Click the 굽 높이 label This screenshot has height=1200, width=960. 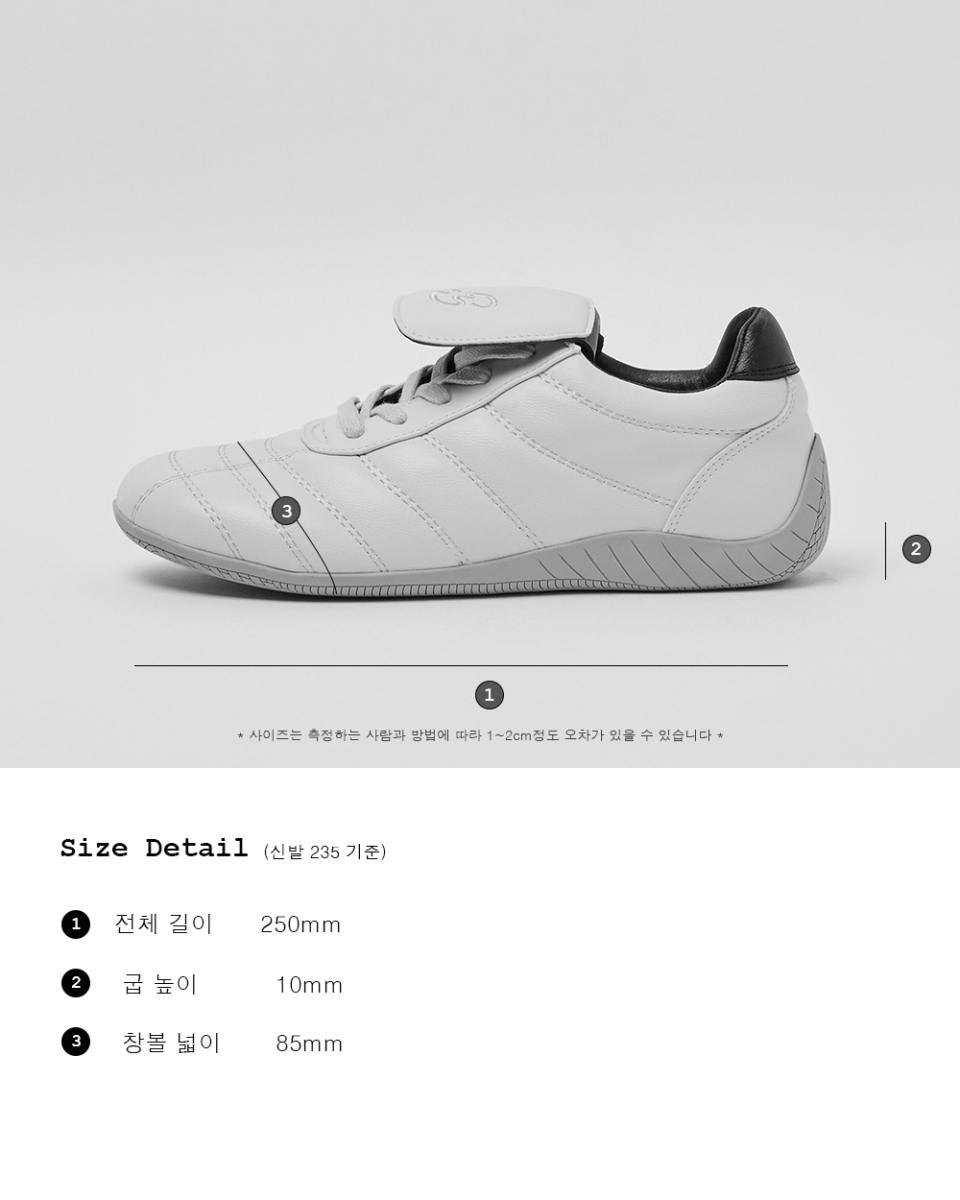click(160, 984)
